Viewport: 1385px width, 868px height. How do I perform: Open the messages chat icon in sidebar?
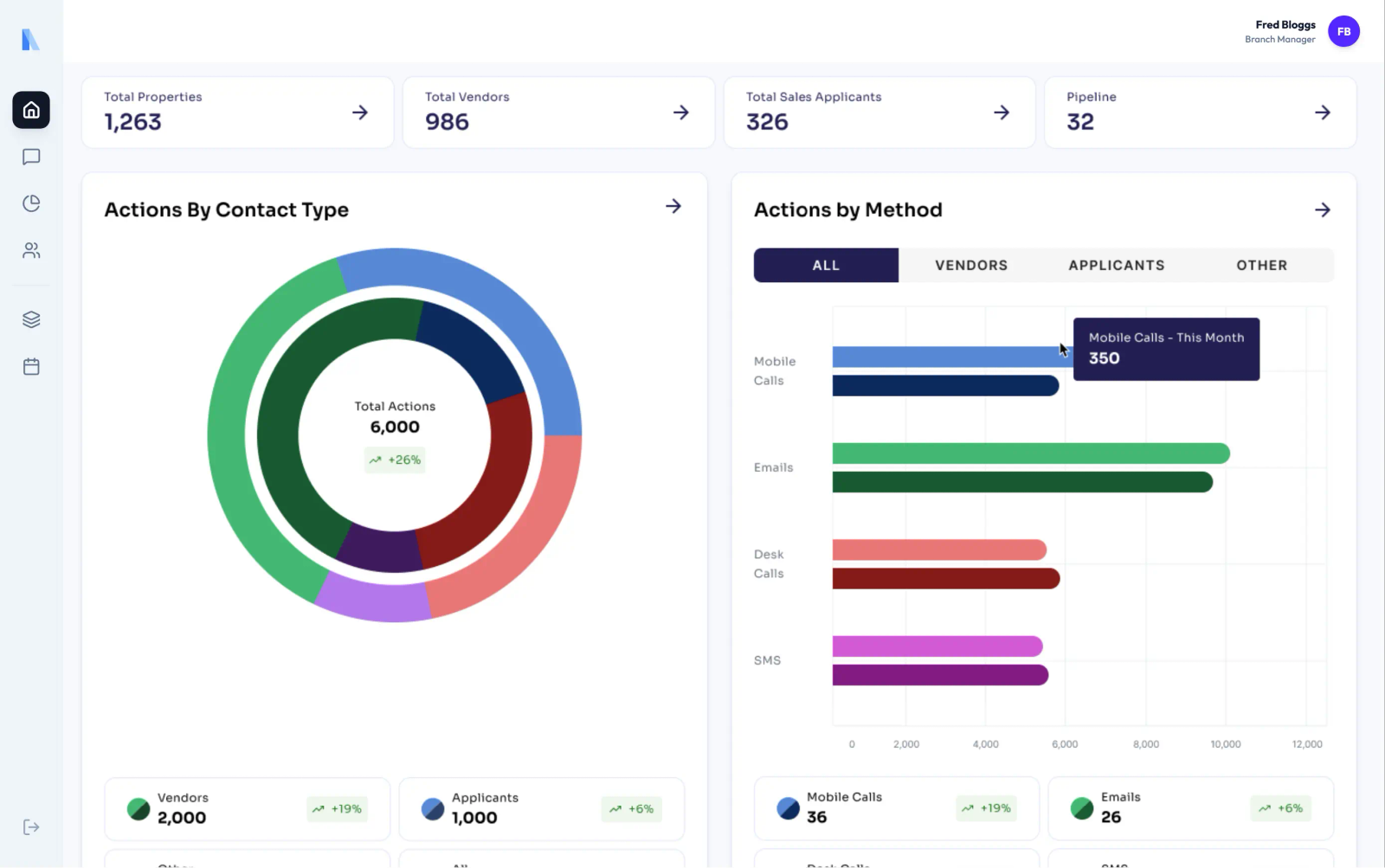click(31, 157)
